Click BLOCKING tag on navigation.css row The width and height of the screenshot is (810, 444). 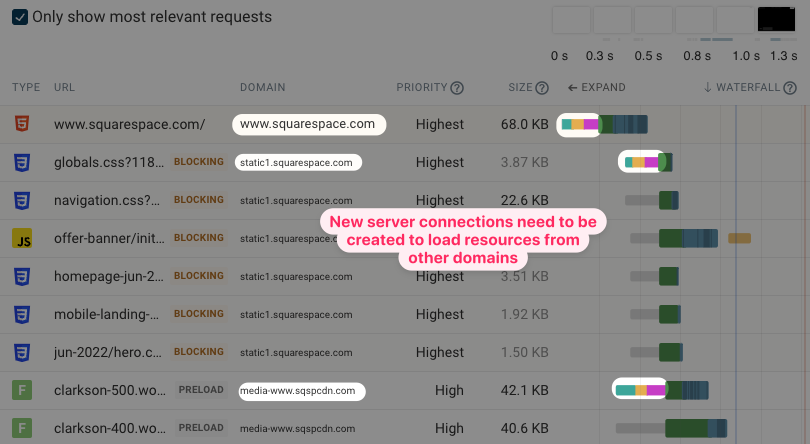click(199, 200)
